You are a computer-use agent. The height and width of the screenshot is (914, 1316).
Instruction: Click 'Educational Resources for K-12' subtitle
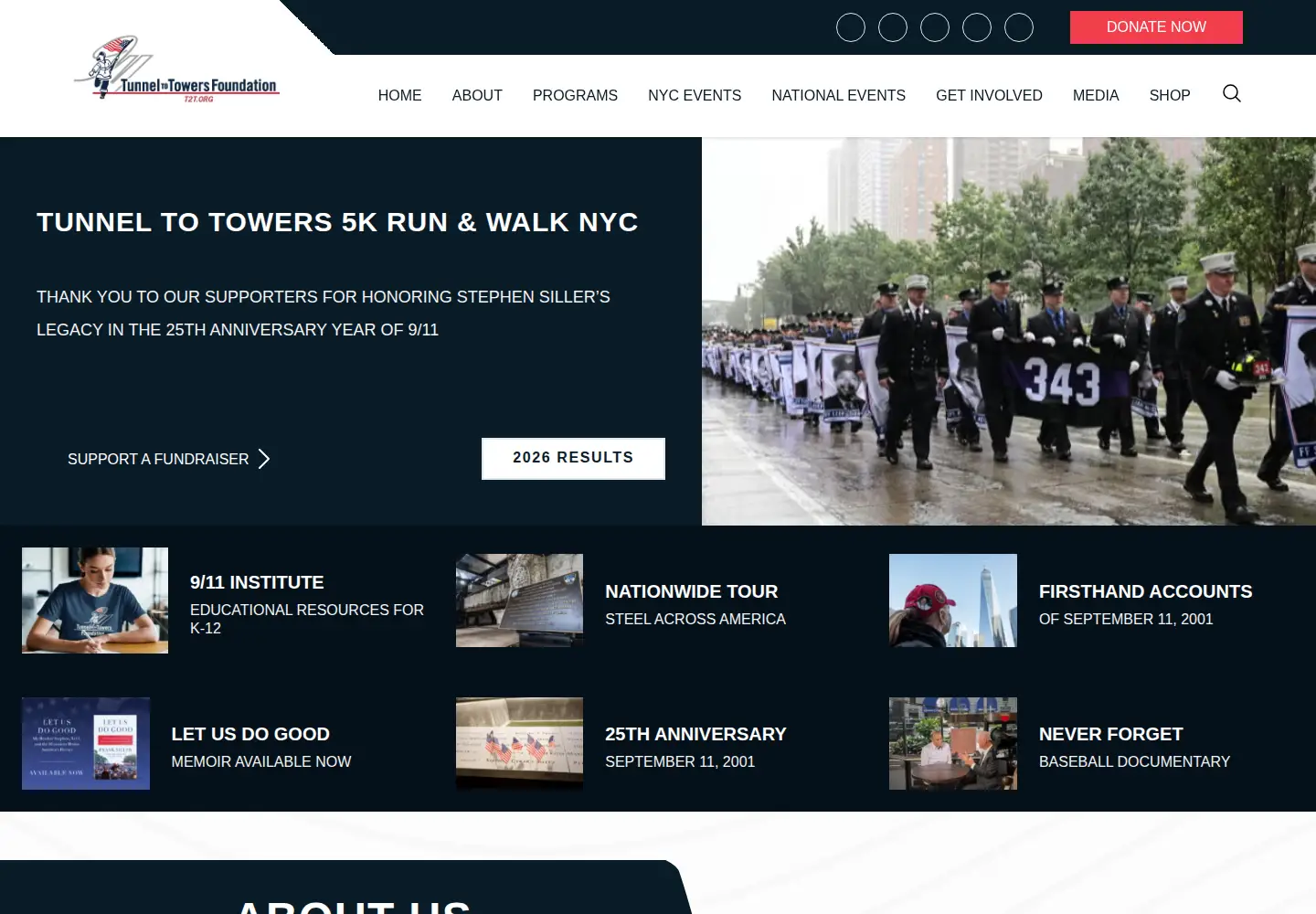tap(307, 619)
